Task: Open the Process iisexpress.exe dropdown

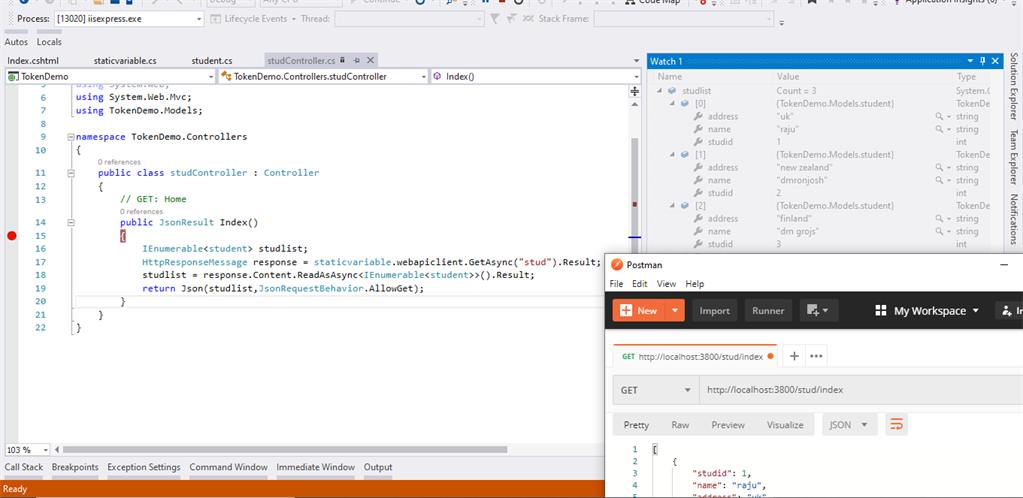Action: click(200, 19)
